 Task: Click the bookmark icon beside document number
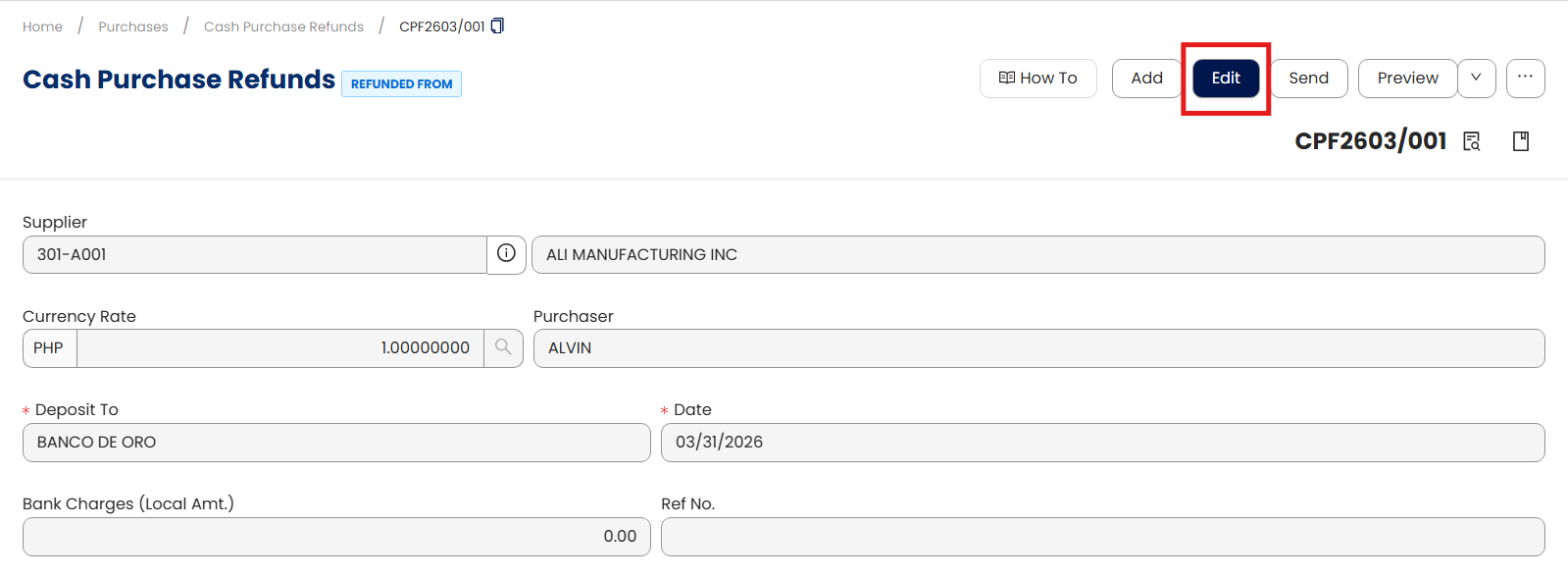tap(1521, 141)
